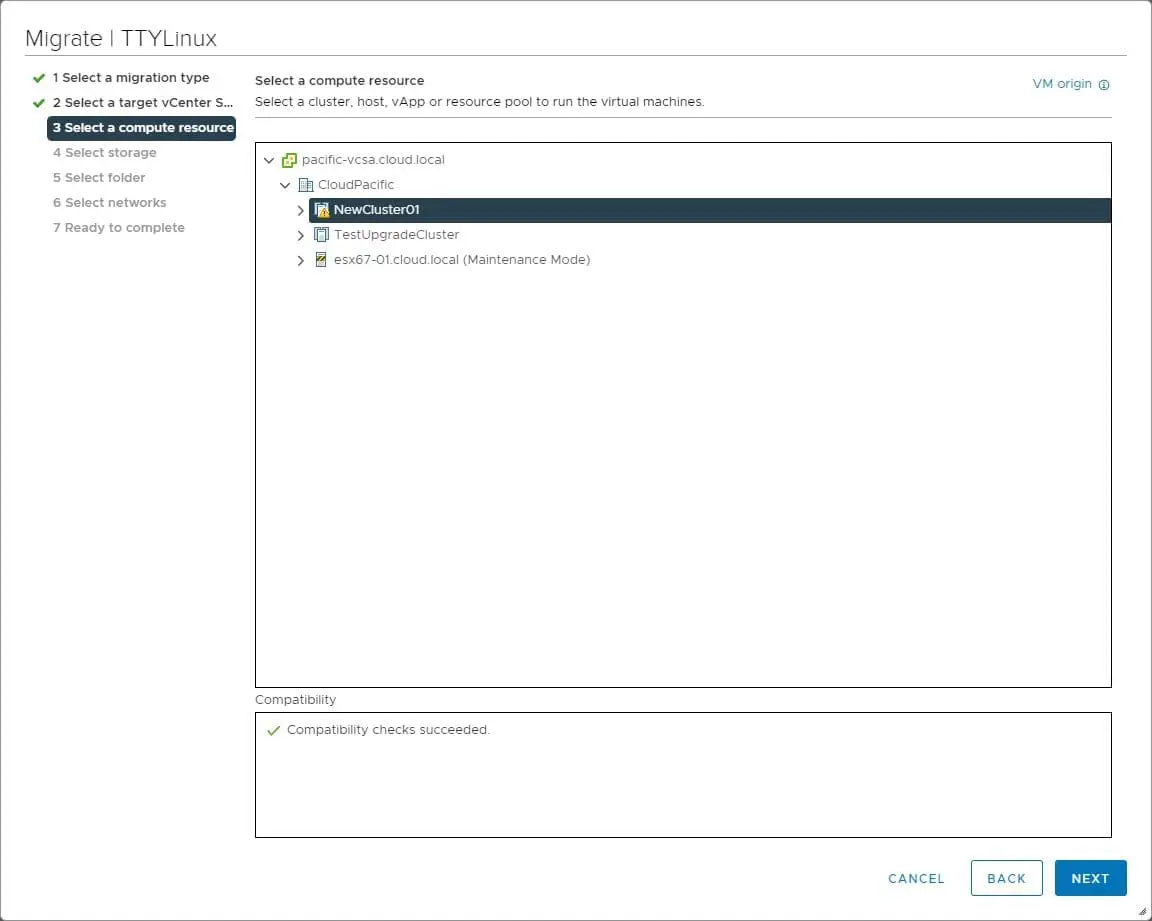Open step 4 Select storage
Image resolution: width=1152 pixels, height=921 pixels.
click(104, 153)
